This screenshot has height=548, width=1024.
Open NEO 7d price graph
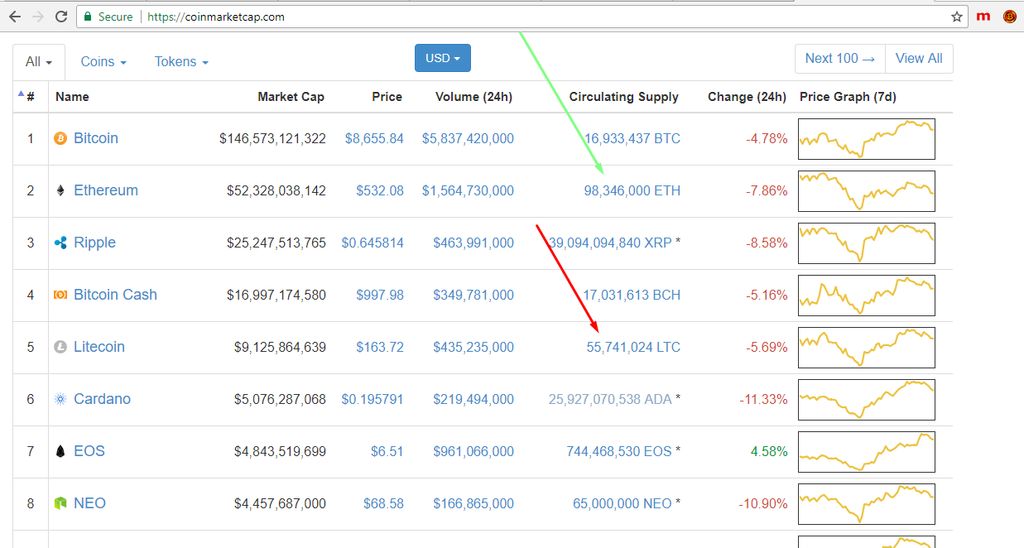click(x=867, y=504)
